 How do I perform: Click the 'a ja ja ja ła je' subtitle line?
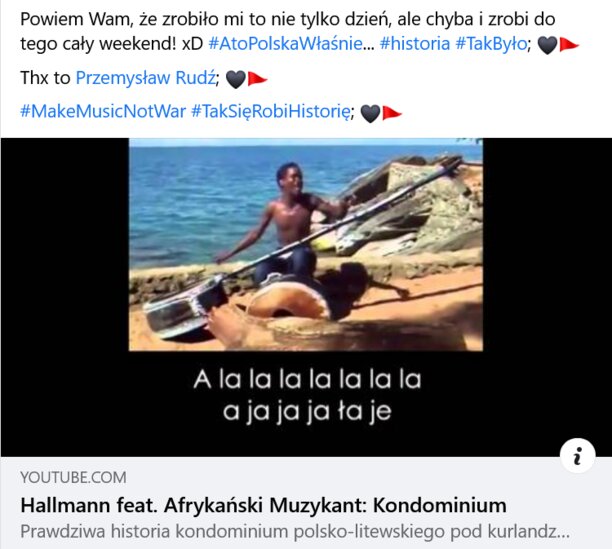tap(307, 412)
